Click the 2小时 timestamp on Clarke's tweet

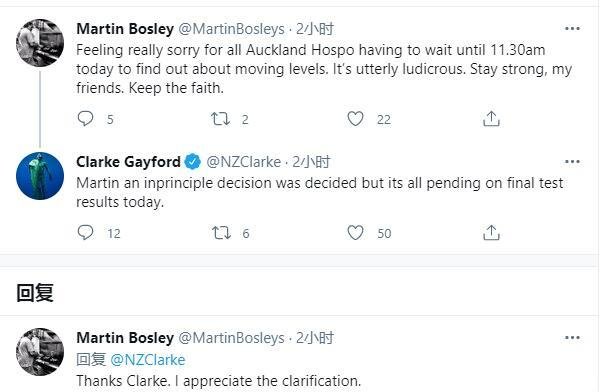311,162
